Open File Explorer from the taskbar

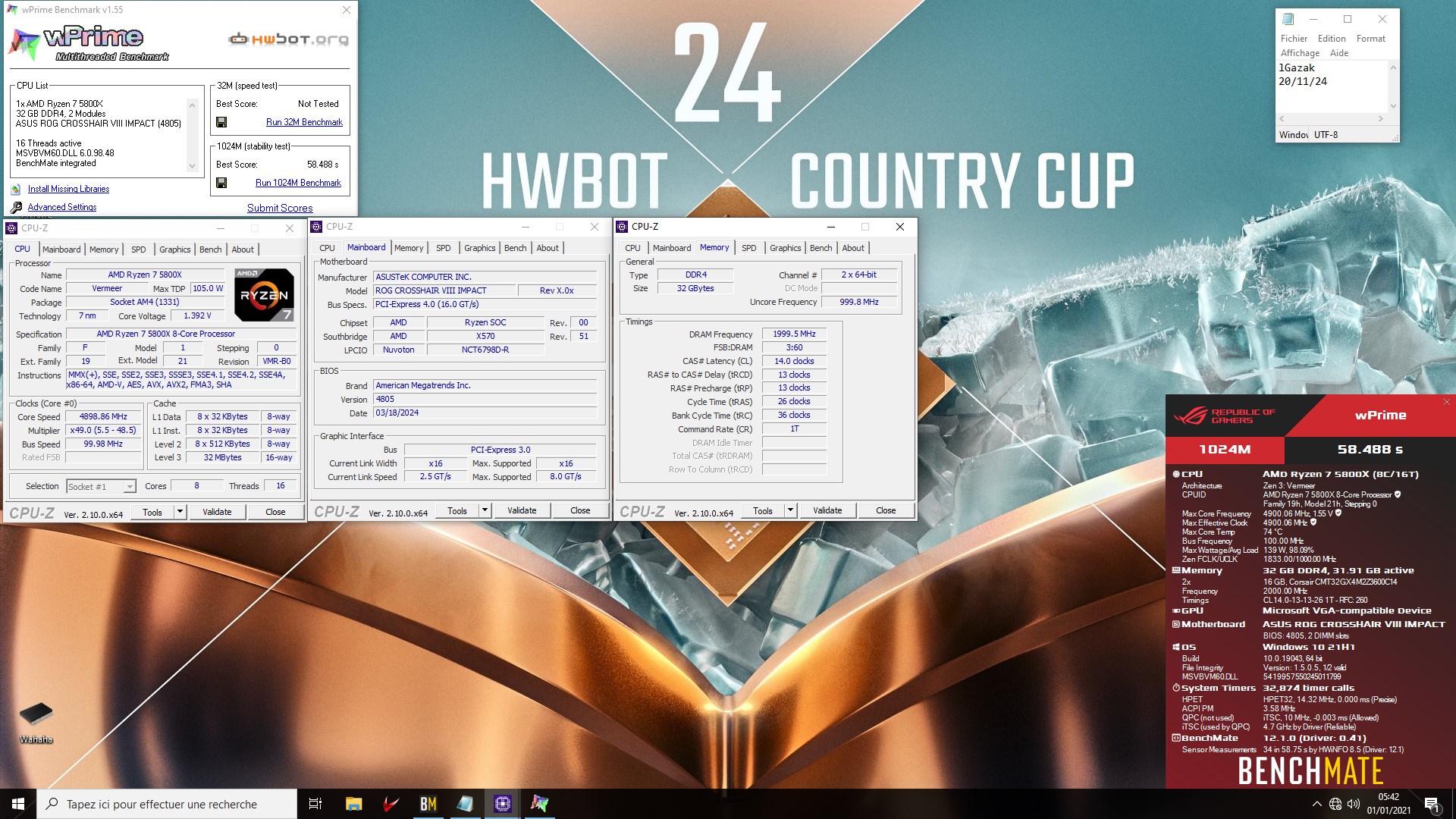click(353, 804)
